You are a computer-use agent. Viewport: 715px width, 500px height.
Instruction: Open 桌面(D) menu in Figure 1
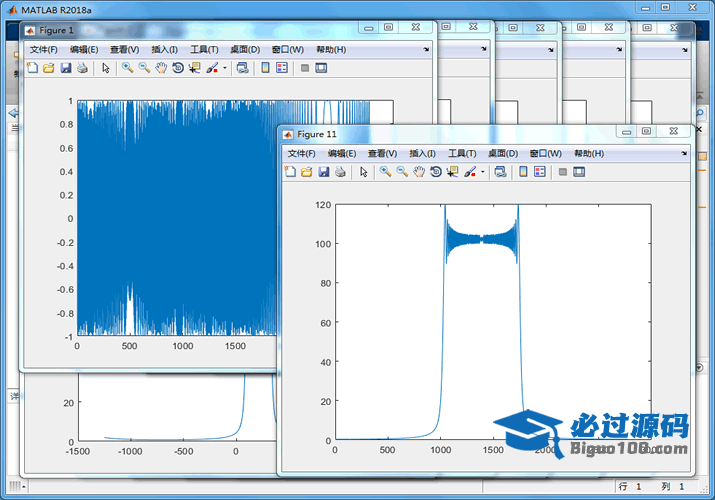tap(245, 50)
